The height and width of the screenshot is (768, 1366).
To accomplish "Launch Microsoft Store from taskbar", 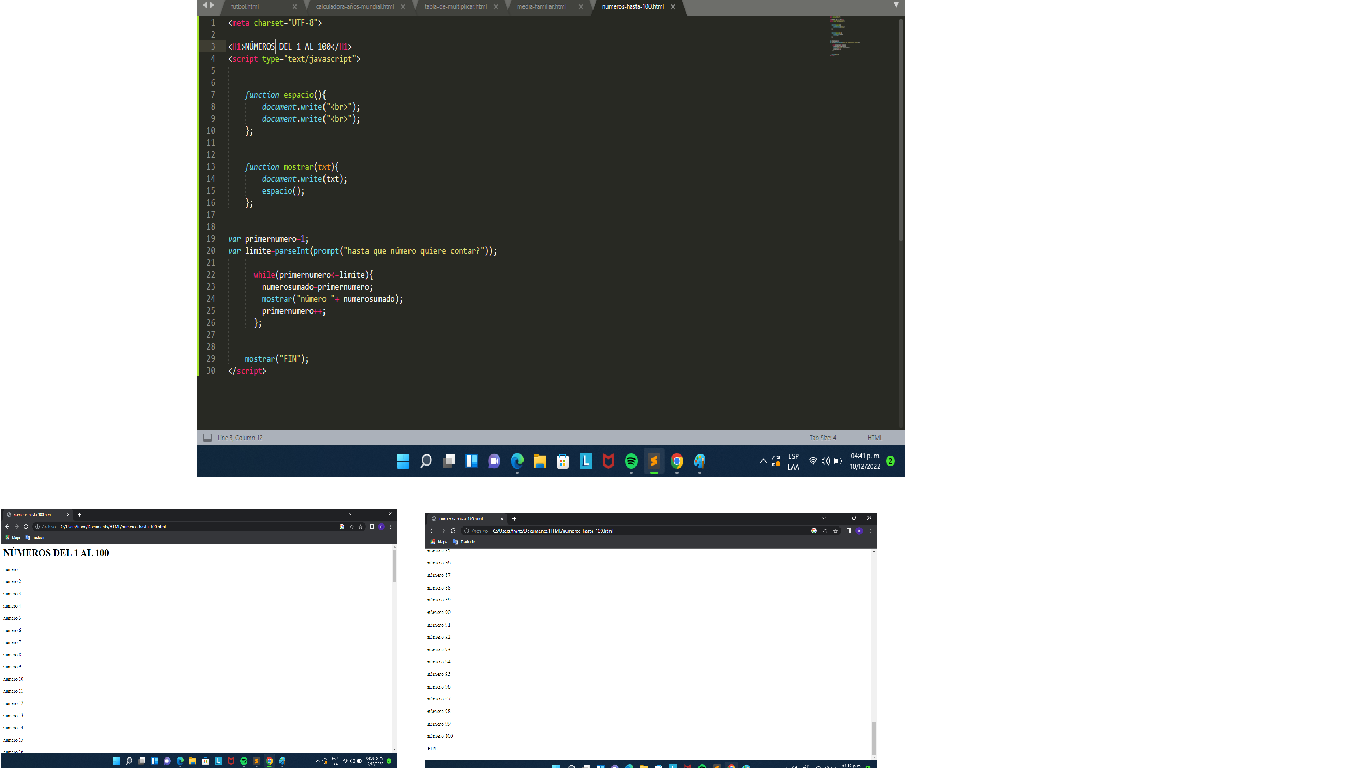I will 563,461.
